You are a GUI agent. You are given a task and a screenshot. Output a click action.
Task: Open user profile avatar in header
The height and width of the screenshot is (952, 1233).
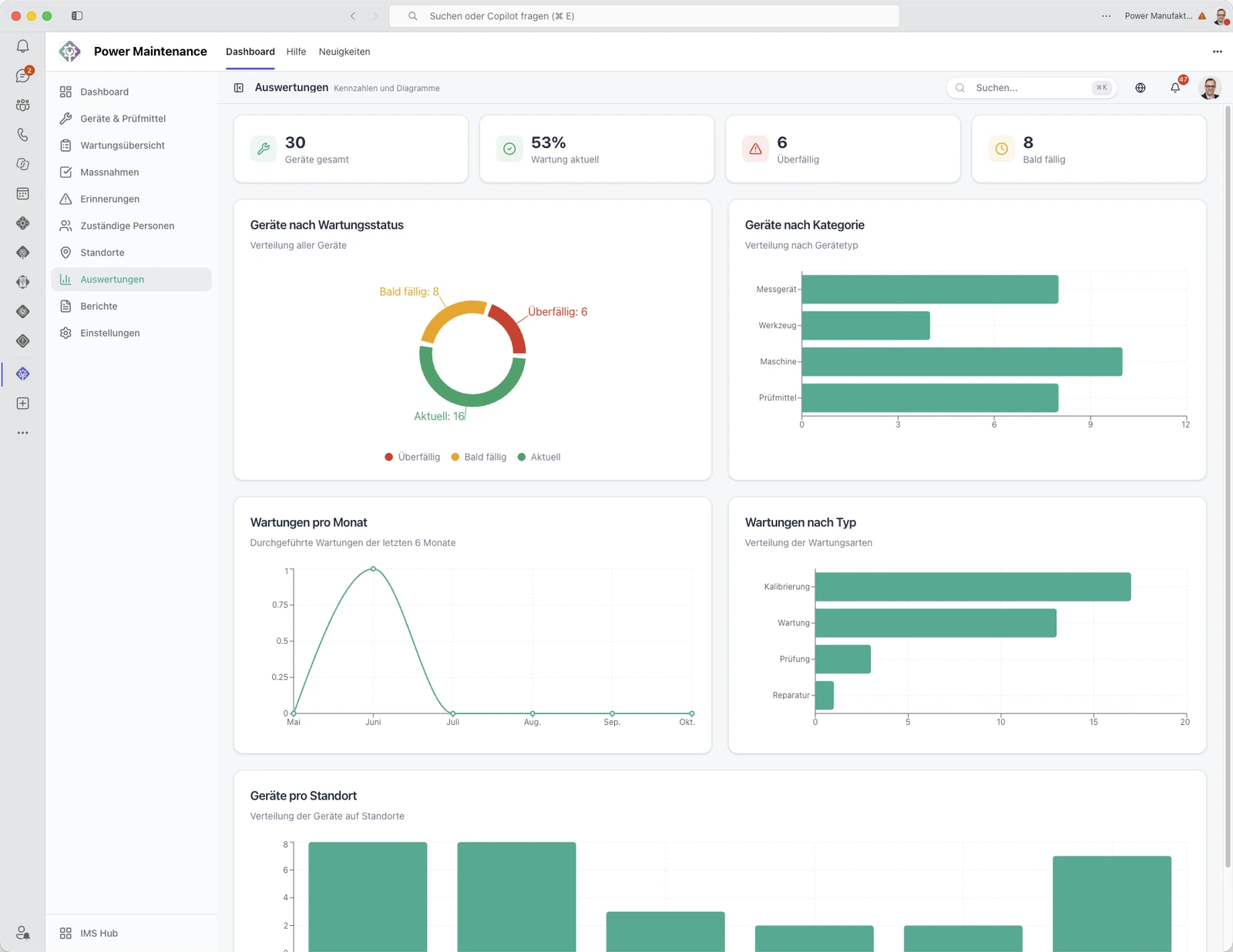tap(1210, 88)
